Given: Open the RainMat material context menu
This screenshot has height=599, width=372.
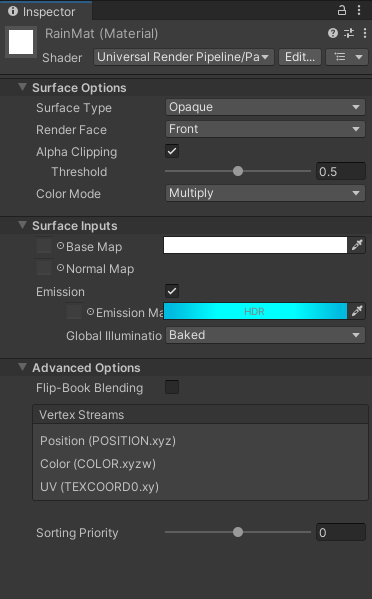Looking at the screenshot, I should pos(365,33).
